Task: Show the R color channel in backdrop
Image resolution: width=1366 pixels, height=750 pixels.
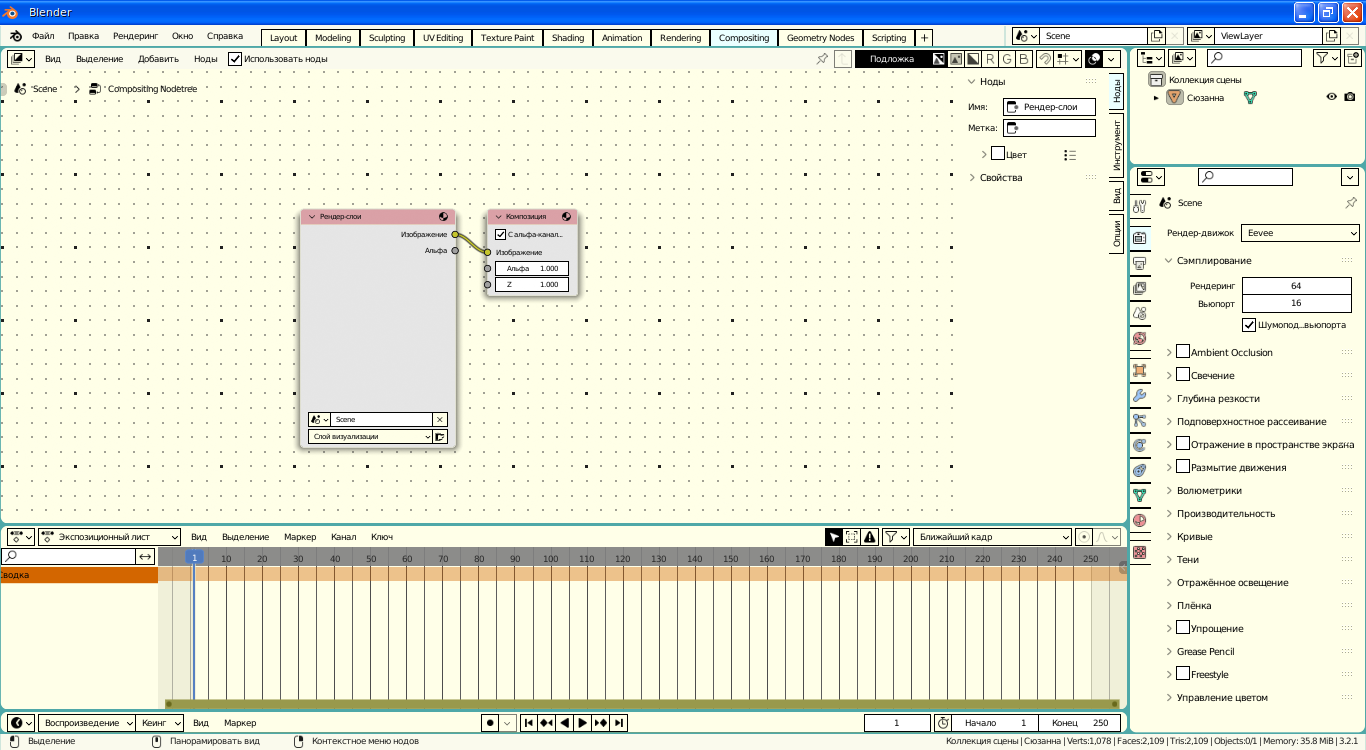Action: pyautogui.click(x=990, y=59)
